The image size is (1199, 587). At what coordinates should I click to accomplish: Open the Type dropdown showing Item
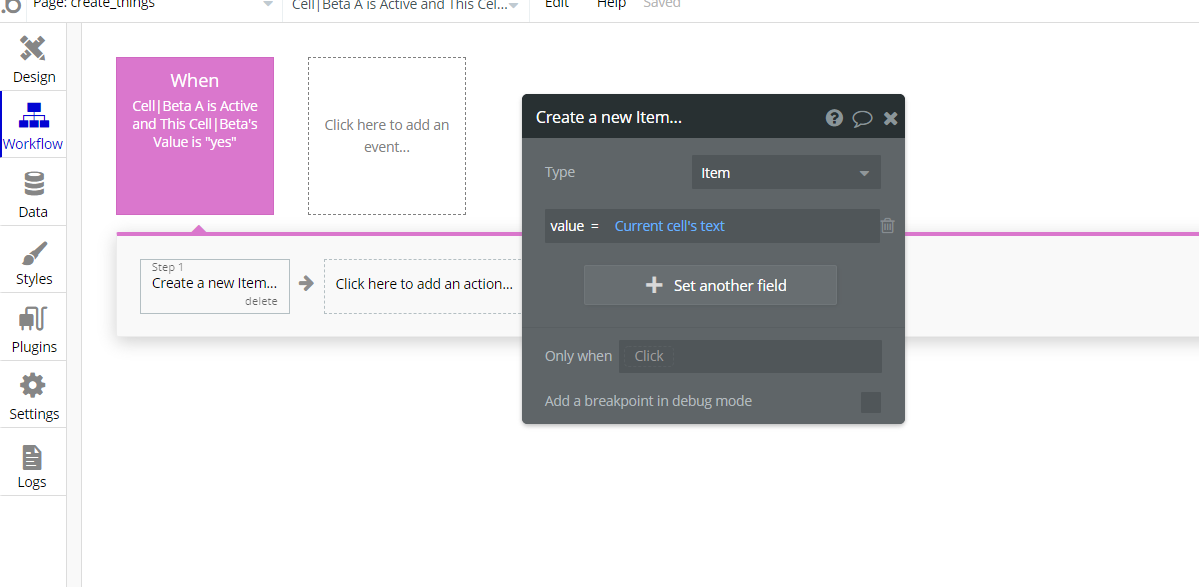click(786, 173)
